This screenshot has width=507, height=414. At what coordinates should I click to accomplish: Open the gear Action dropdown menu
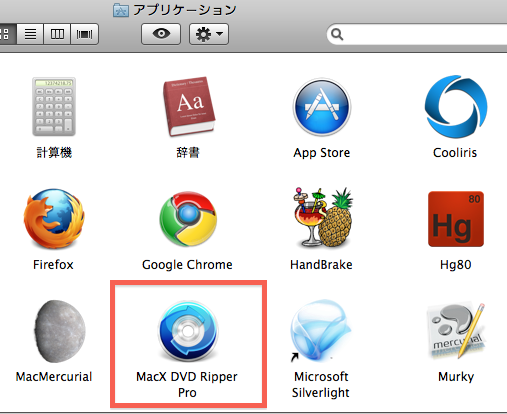pos(209,34)
